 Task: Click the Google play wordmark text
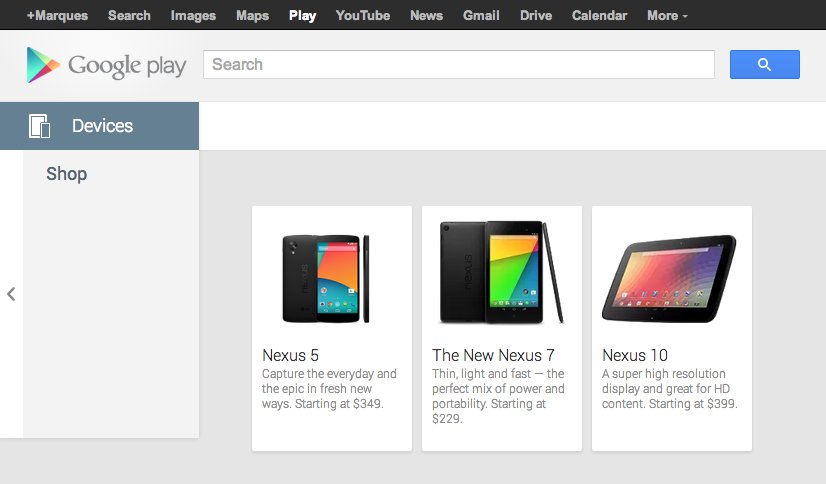point(127,66)
